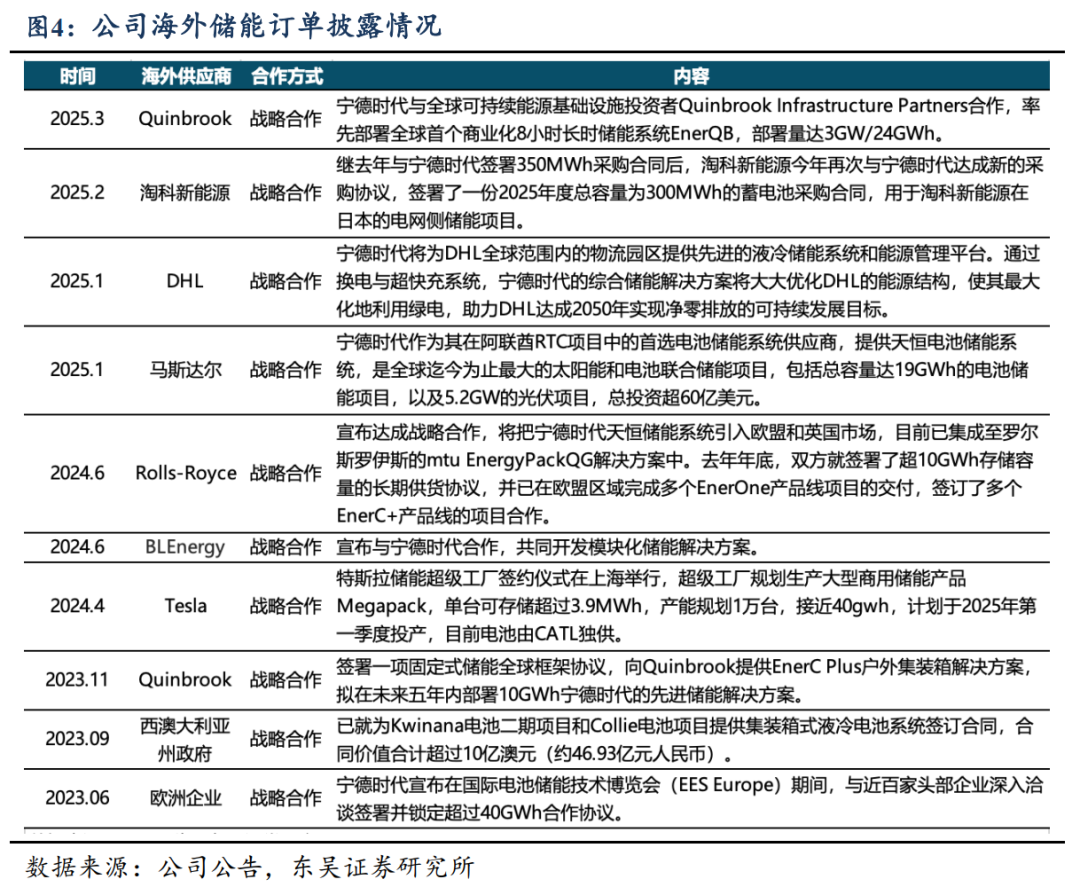1080x887 pixels.
Task: Select the date cell 2023.06
Action: [x=77, y=798]
